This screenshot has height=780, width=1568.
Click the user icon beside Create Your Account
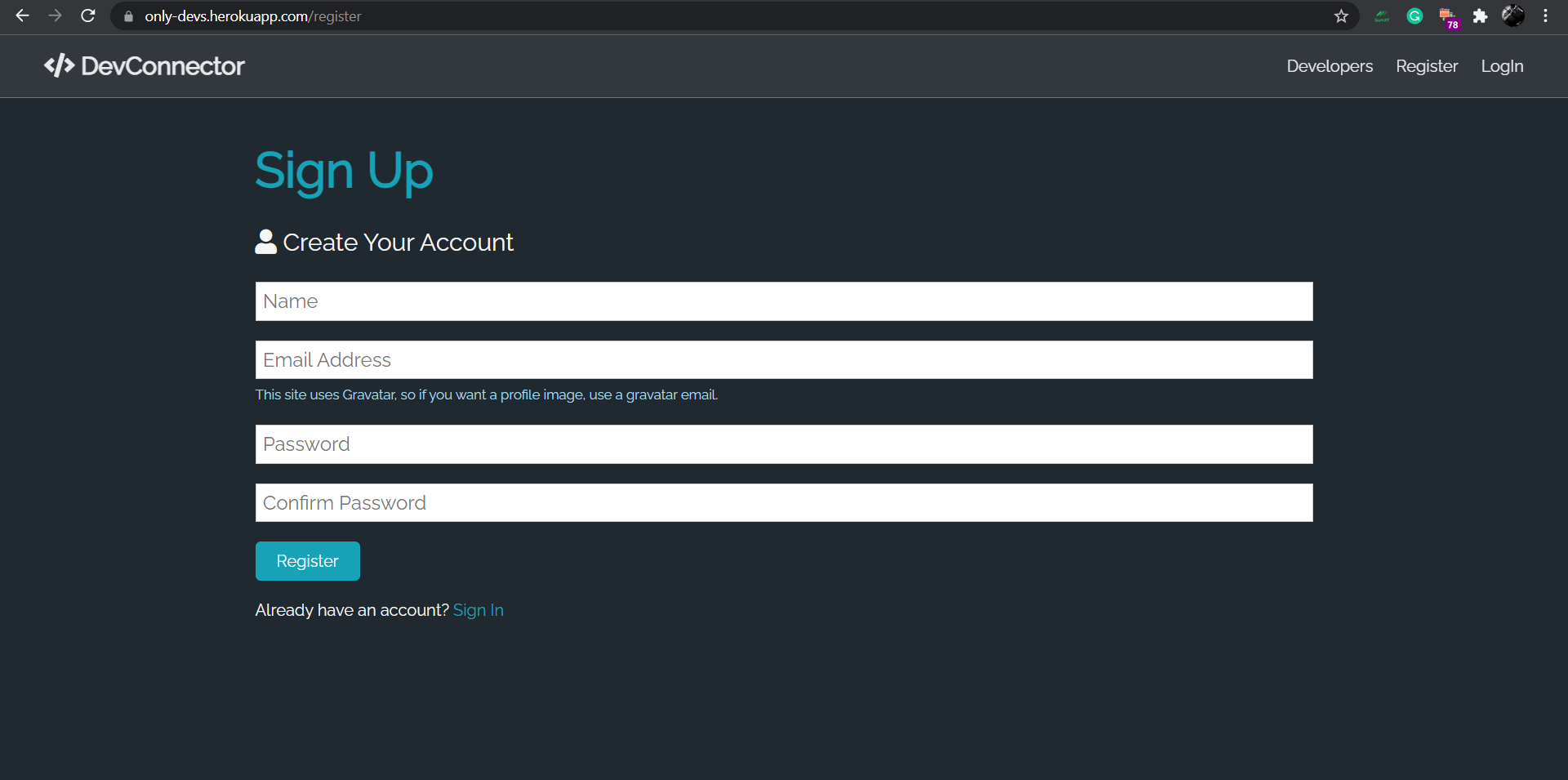(x=265, y=242)
